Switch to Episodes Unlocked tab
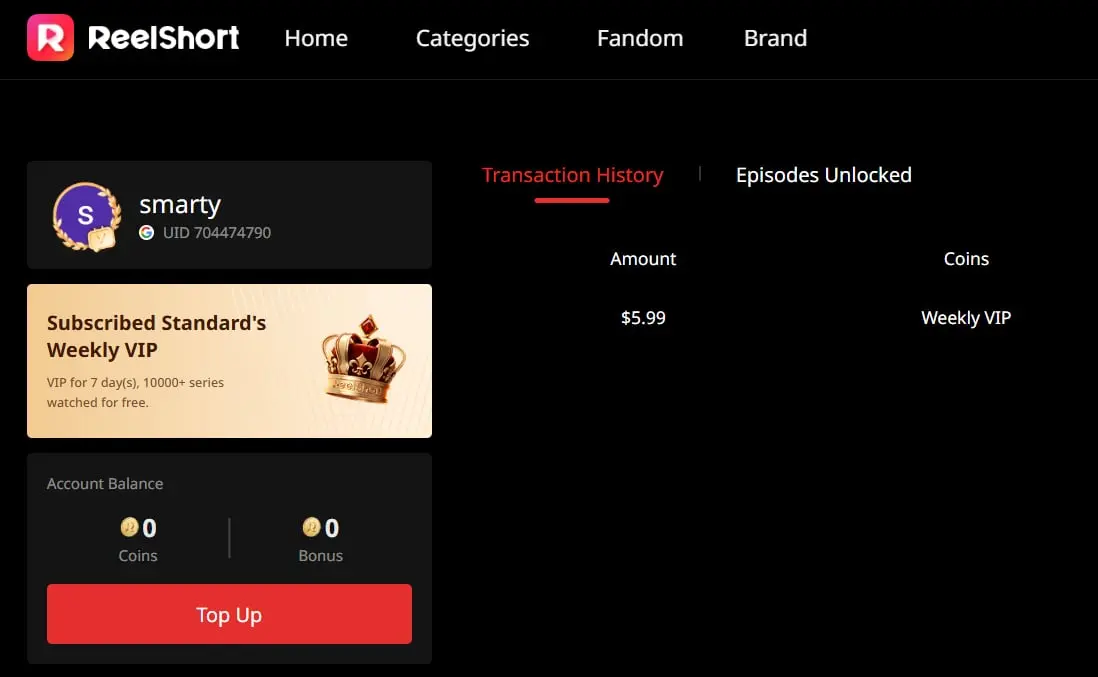This screenshot has width=1098, height=677. [824, 175]
